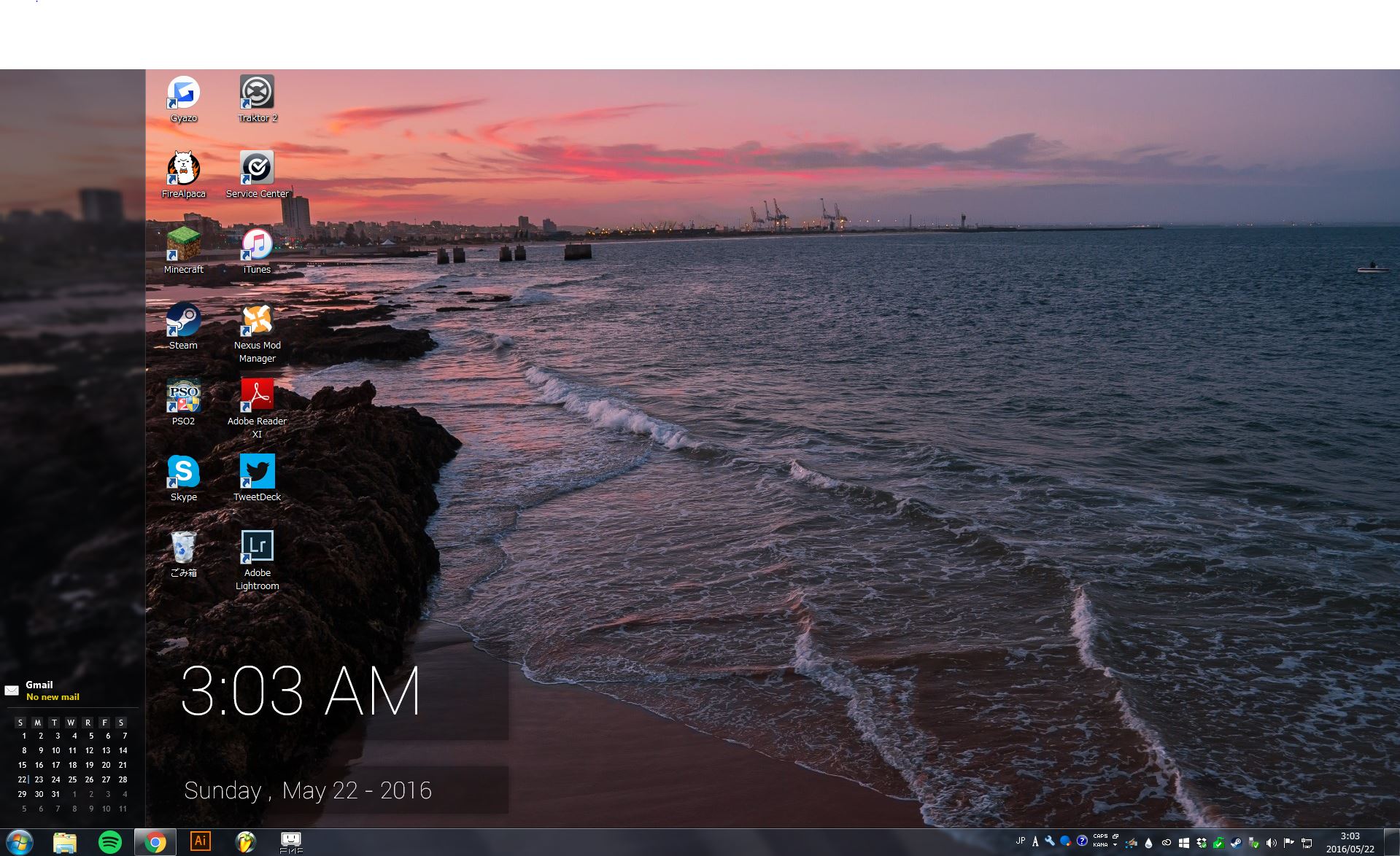Open Spotify from the taskbar

[x=110, y=842]
